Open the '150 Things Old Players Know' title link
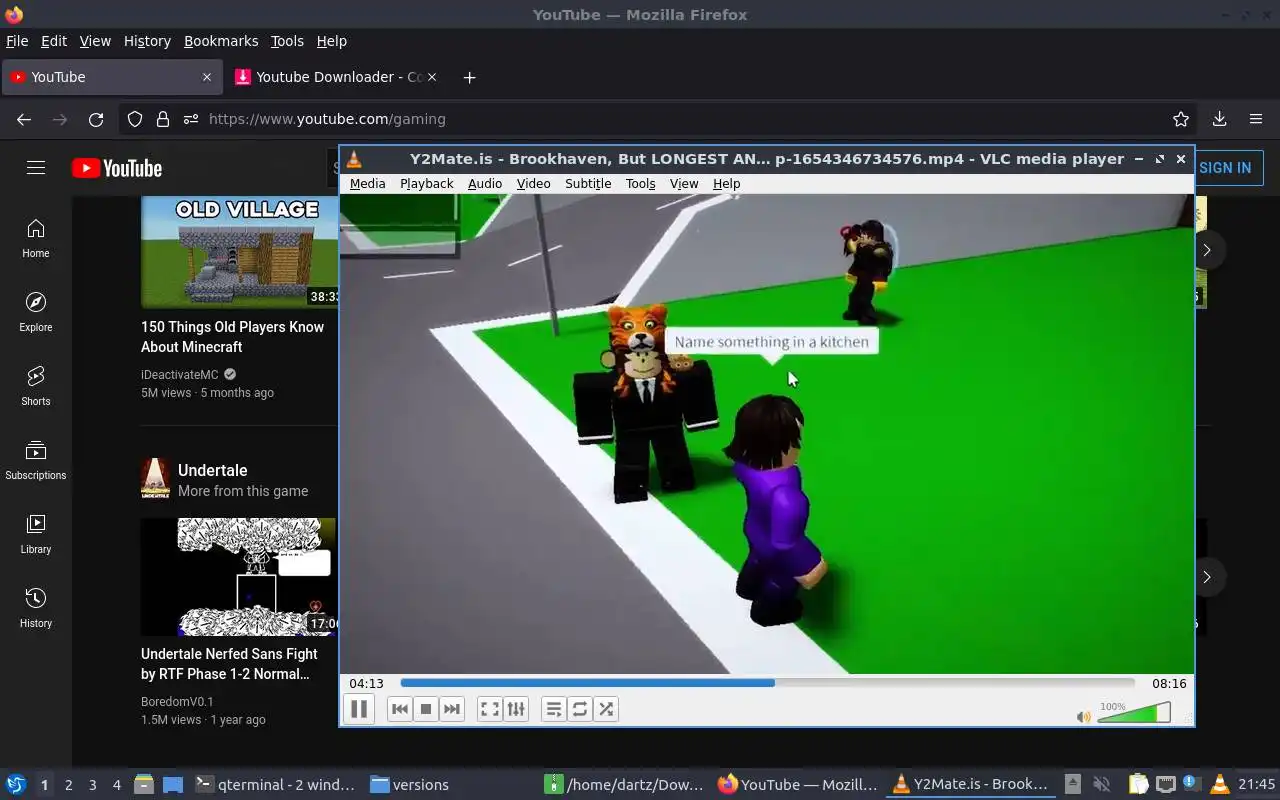Image resolution: width=1280 pixels, height=800 pixels. (x=232, y=337)
